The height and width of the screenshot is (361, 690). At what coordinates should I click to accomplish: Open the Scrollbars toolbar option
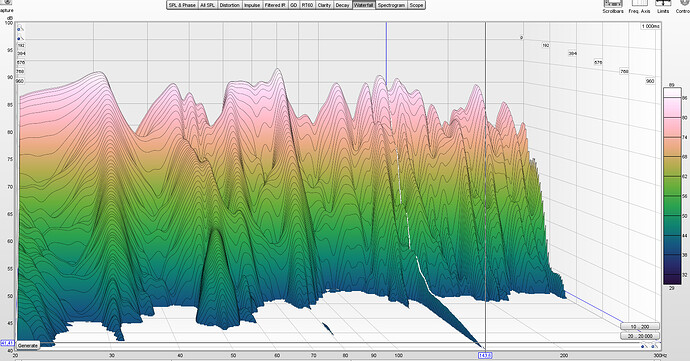tap(613, 6)
